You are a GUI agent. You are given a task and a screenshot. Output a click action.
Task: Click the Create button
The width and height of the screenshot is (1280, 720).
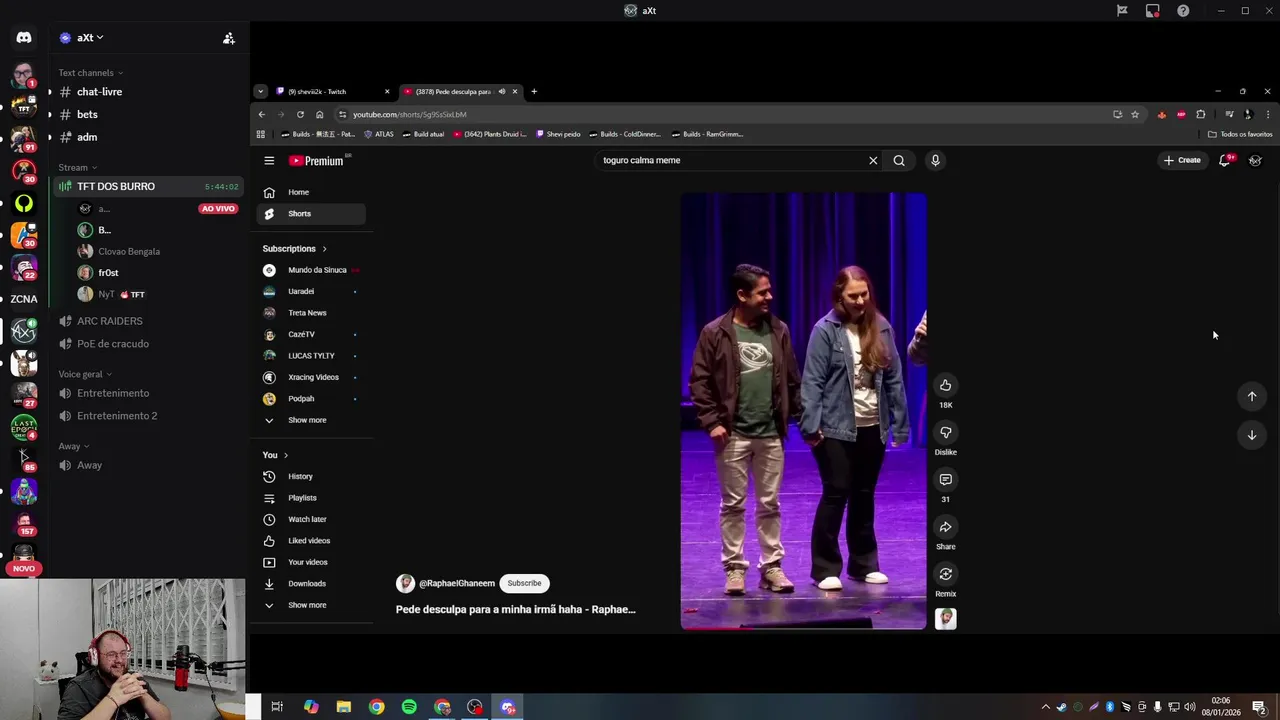click(1181, 160)
